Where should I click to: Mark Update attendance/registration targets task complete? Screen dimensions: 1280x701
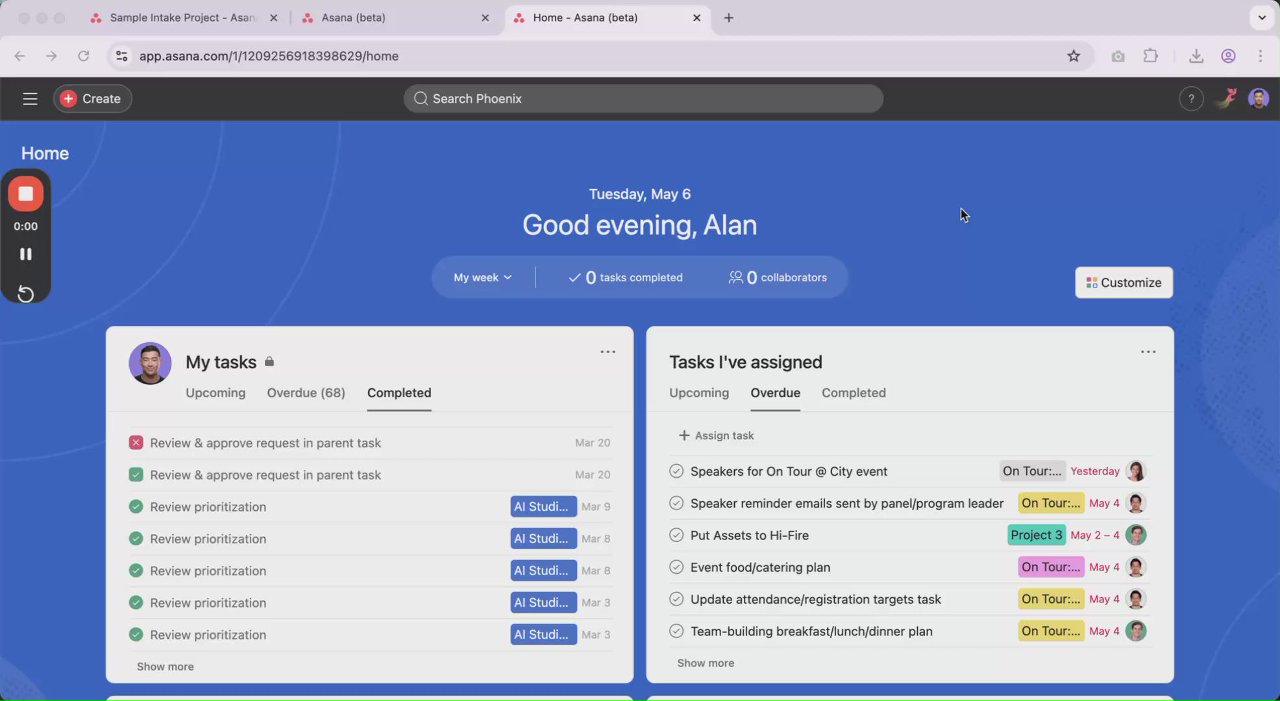pos(676,599)
